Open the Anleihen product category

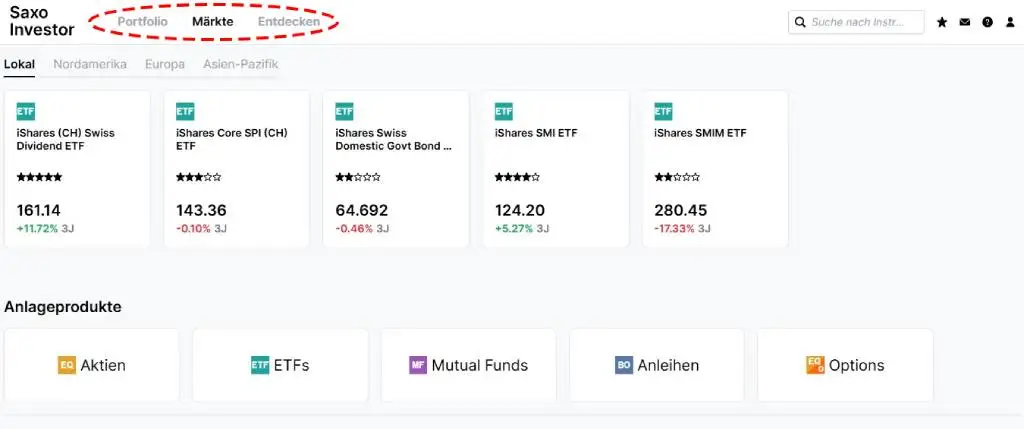point(657,365)
